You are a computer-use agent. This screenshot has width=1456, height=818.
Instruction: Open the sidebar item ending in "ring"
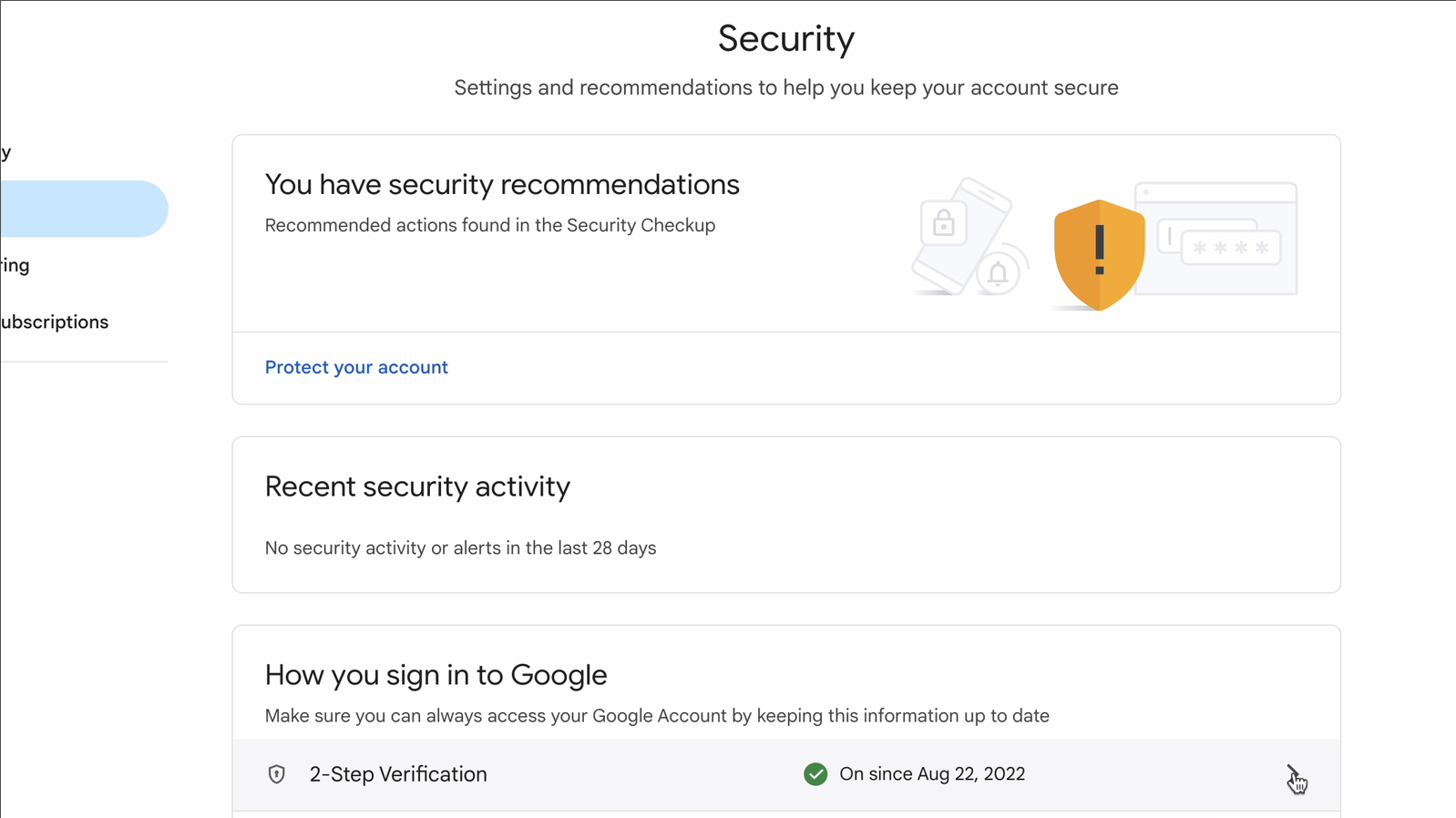pyautogui.click(x=15, y=265)
